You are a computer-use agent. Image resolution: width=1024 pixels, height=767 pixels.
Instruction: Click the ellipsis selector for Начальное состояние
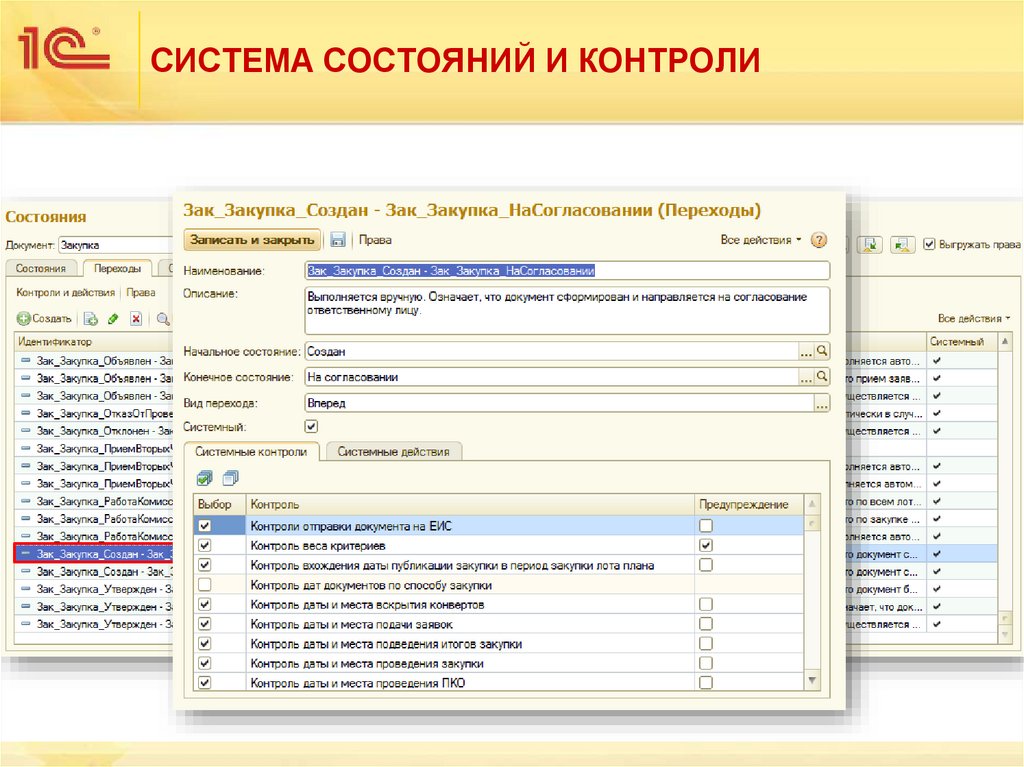pyautogui.click(x=804, y=351)
